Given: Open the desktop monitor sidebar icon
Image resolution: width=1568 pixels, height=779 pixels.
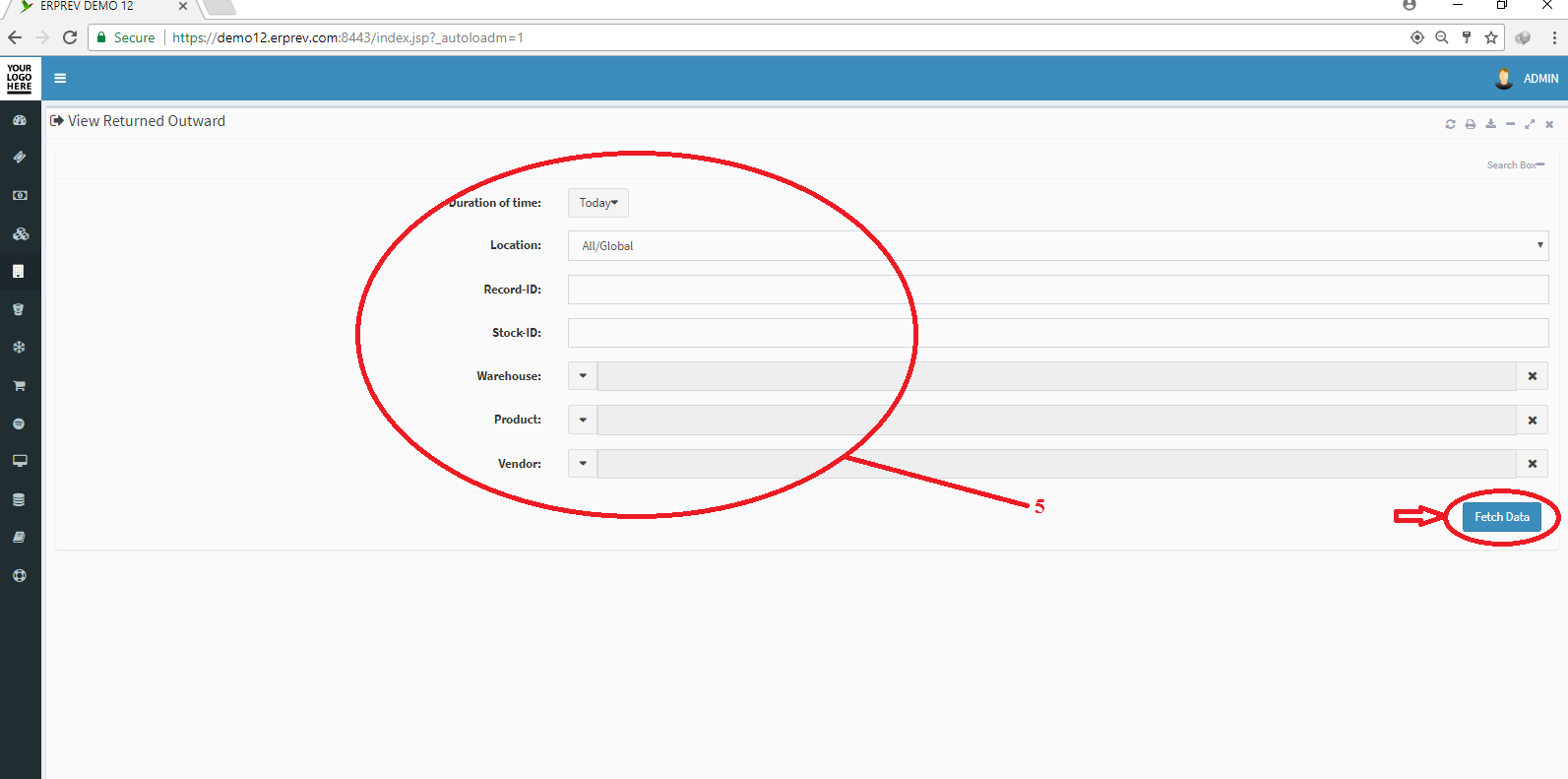Looking at the screenshot, I should [x=20, y=461].
